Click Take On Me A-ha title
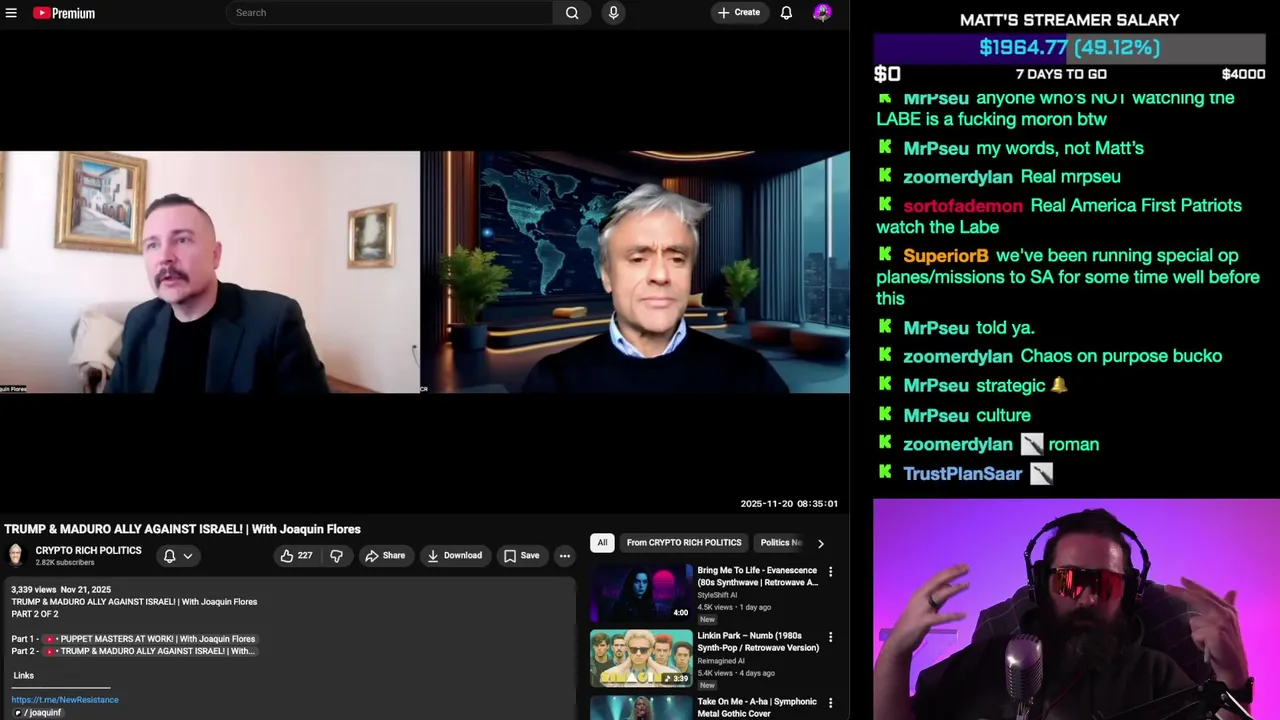The height and width of the screenshot is (720, 1280). point(757,708)
